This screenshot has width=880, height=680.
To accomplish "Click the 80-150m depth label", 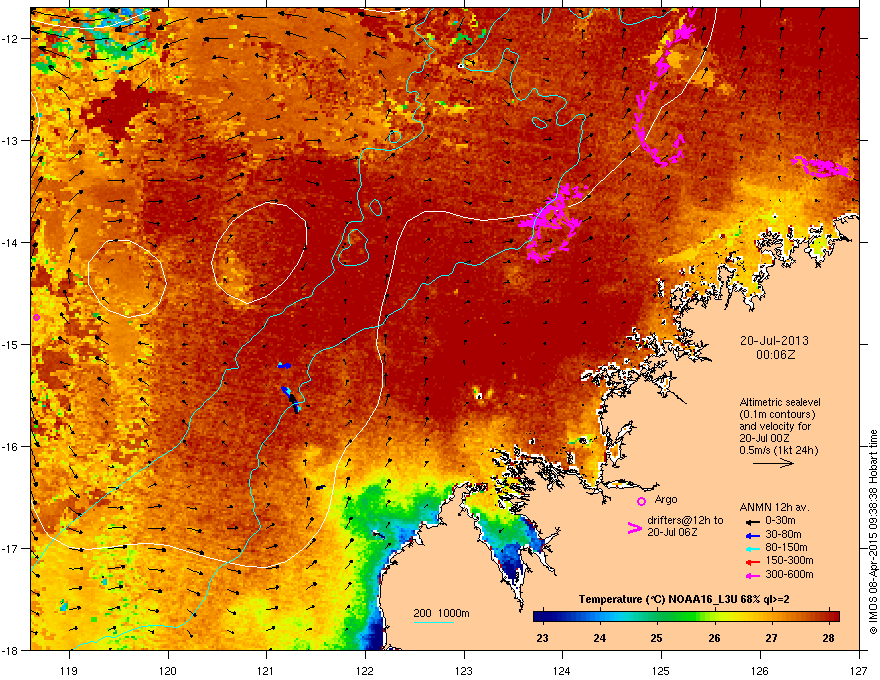I will [x=786, y=548].
